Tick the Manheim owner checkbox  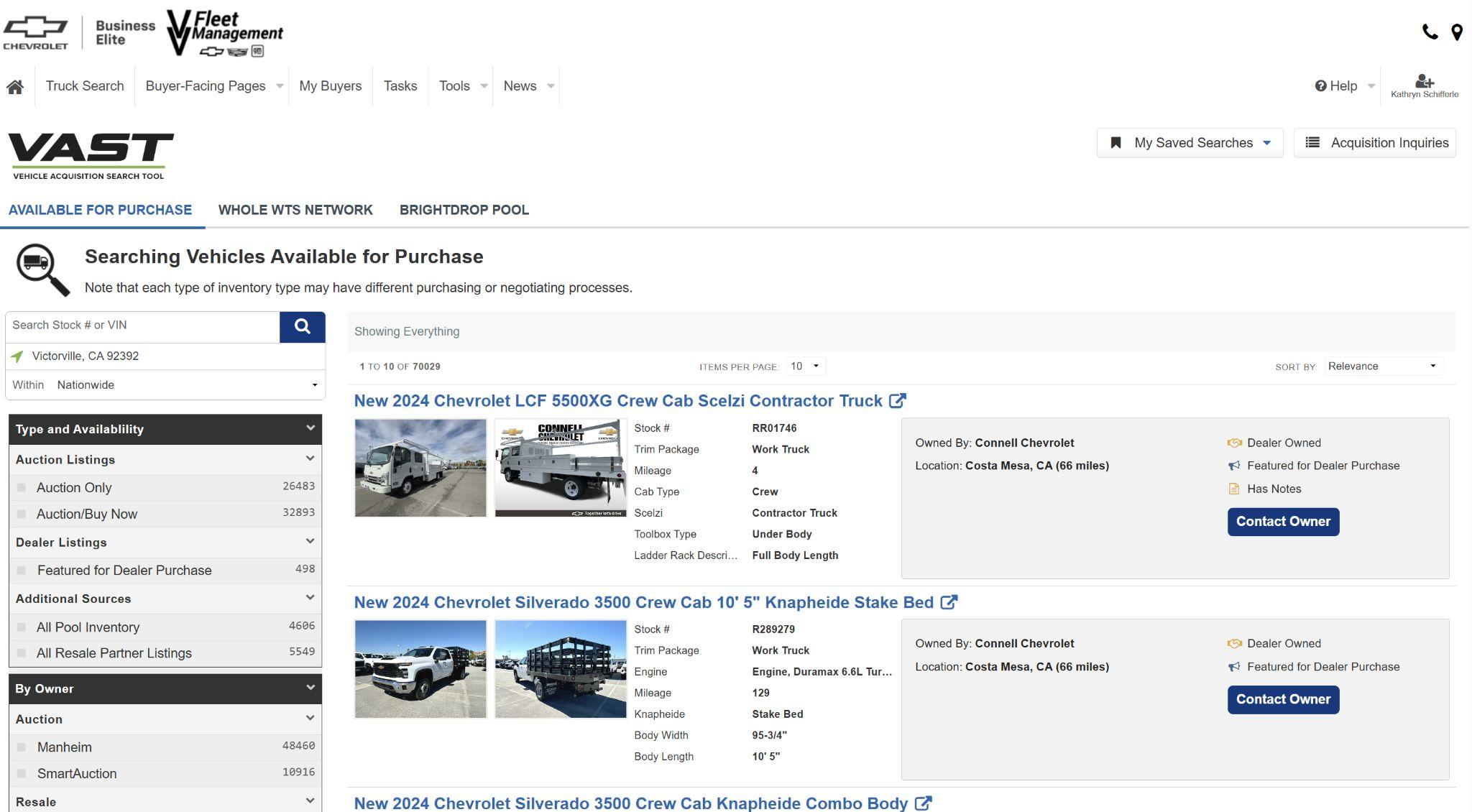pyautogui.click(x=22, y=747)
